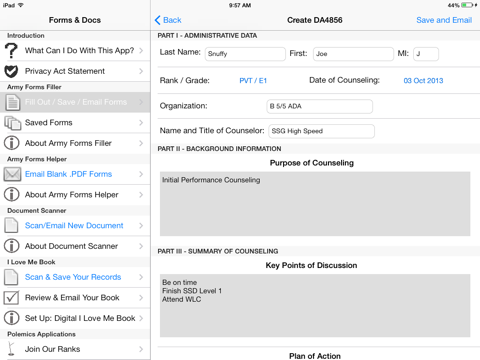
Task: Click the About Document Scanner chevron
Action: [x=141, y=246]
